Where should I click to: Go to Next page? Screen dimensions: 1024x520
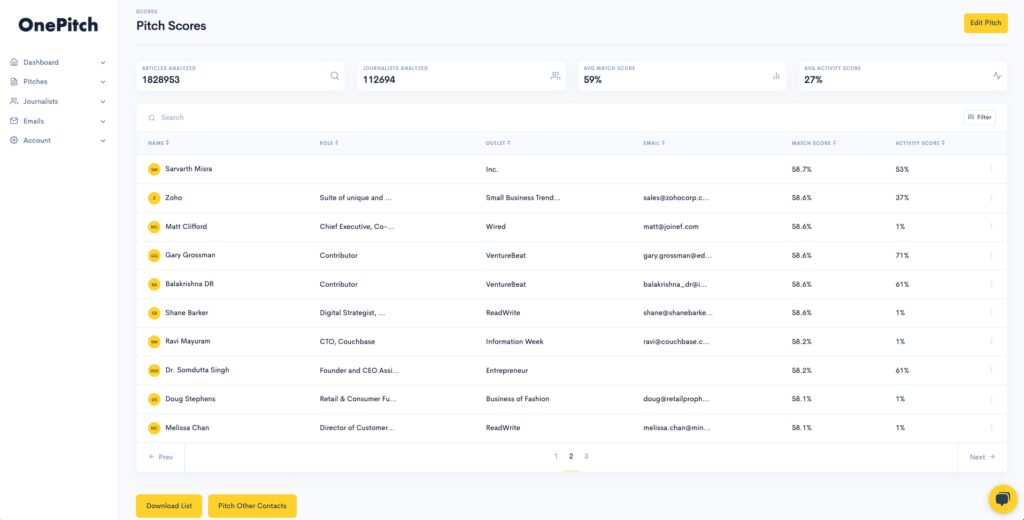point(982,457)
